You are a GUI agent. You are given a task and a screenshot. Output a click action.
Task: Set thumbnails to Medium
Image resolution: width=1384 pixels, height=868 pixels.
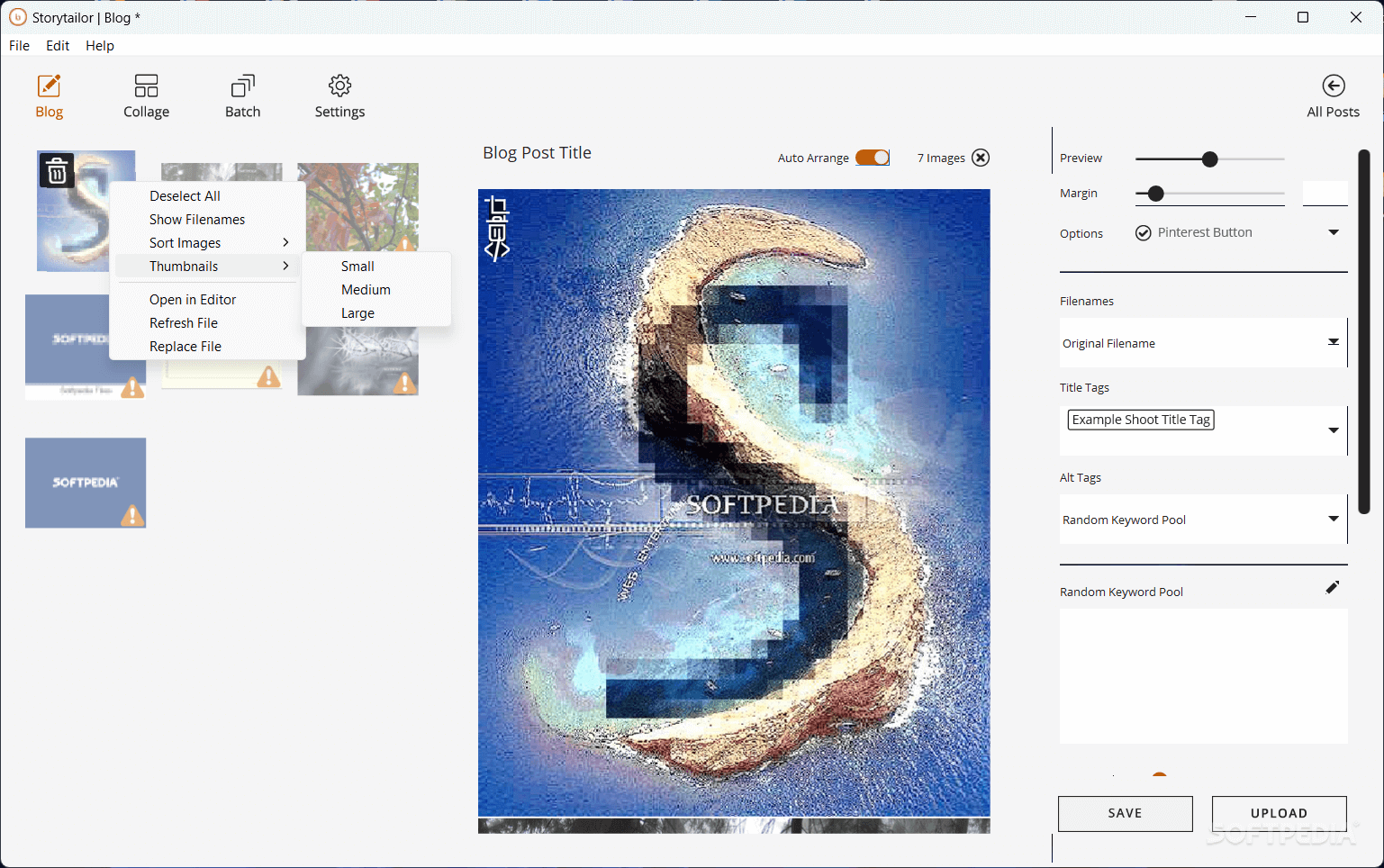(376, 290)
